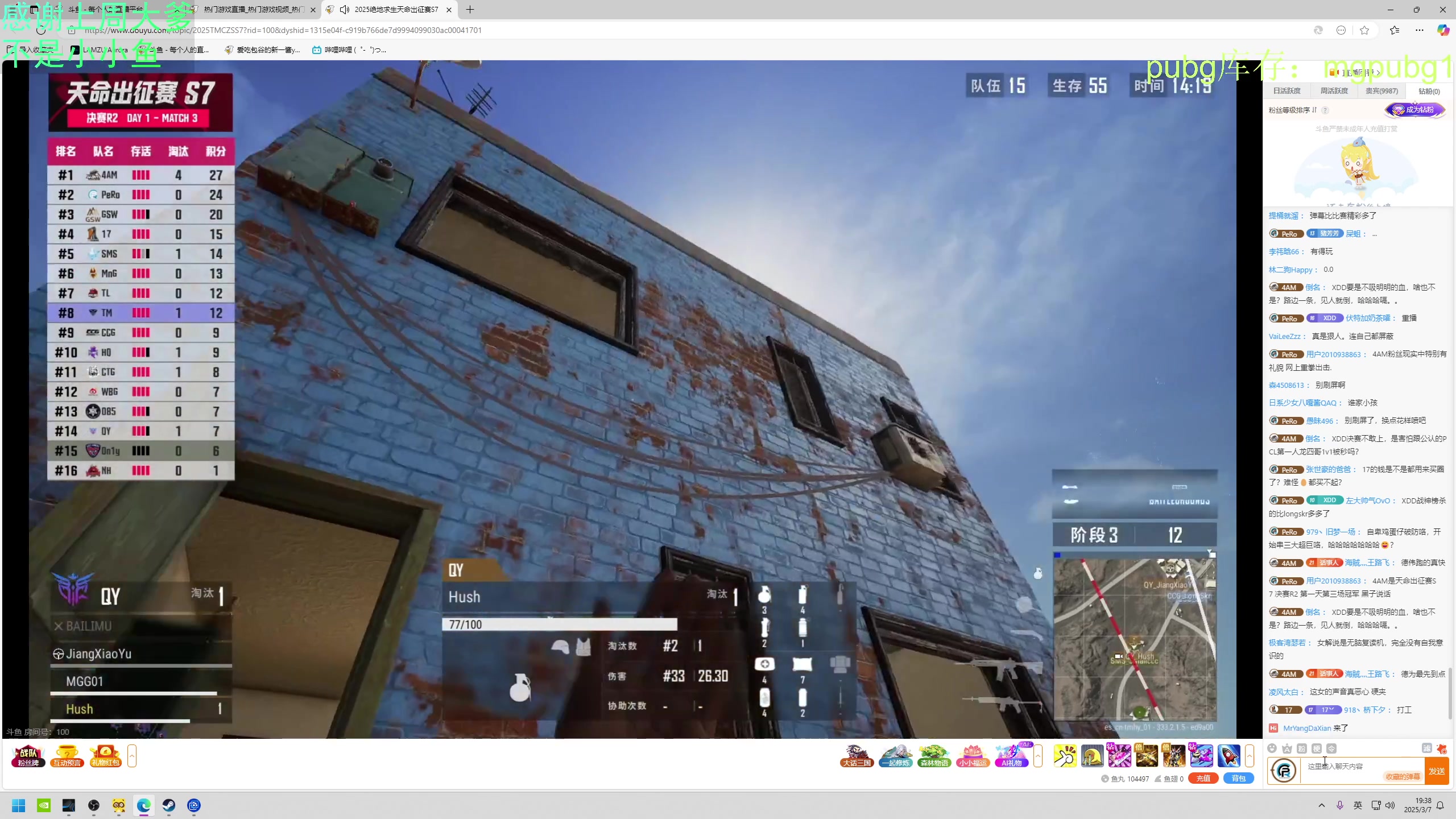This screenshot has width=1456, height=819.
Task: Switch to the 钻粉(0) tab
Action: 1429,91
